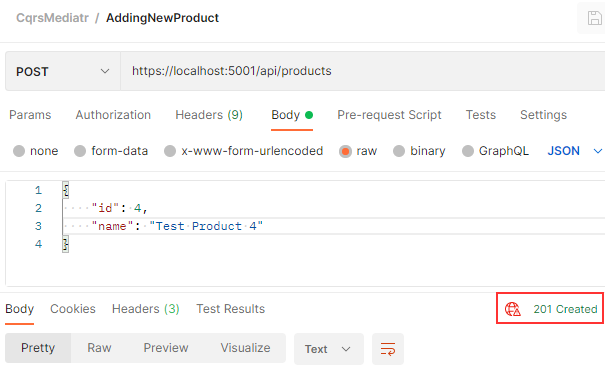Choose x-www-form-urlencoded body option

170,151
